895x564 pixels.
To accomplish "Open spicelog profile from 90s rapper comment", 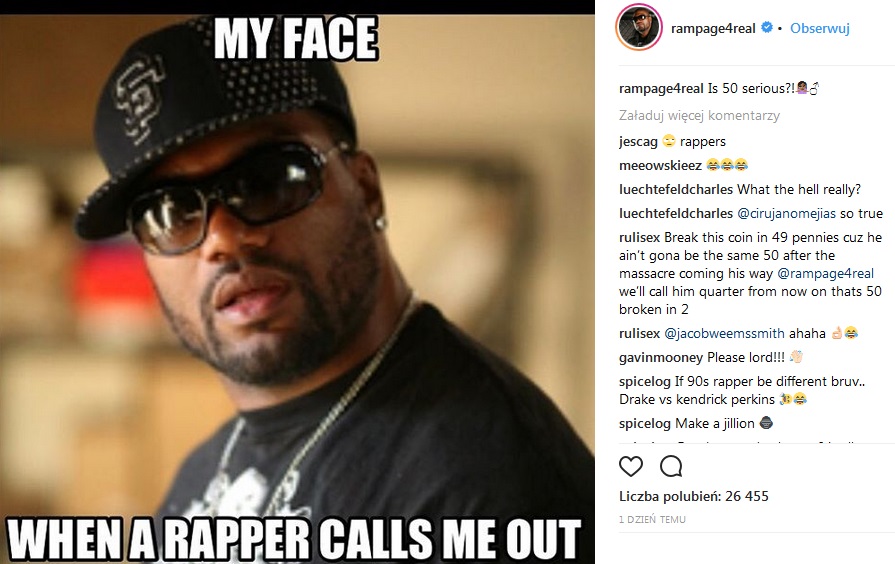I will [x=645, y=381].
